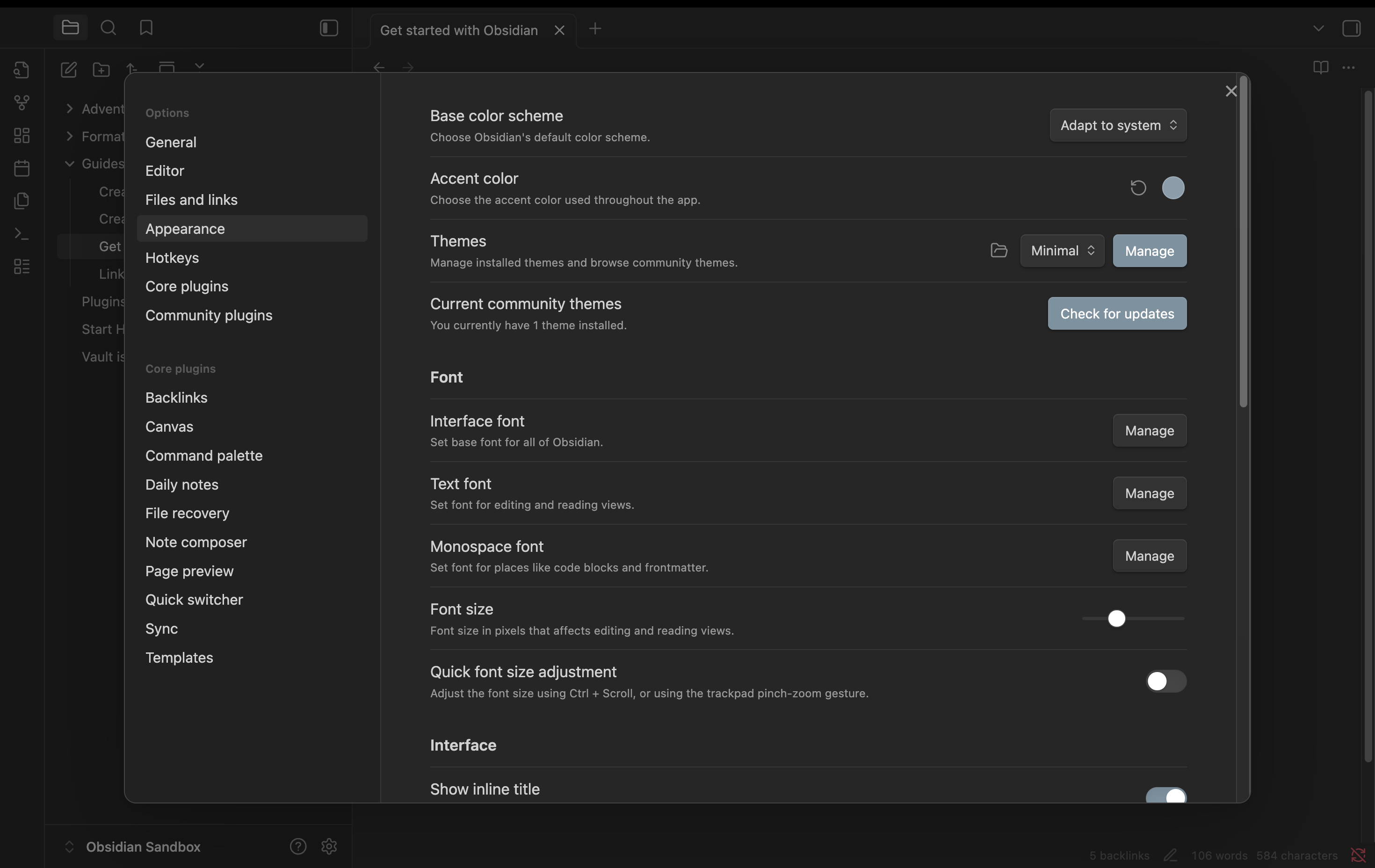The image size is (1375, 868).
Task: Open the Base color scheme dropdown
Action: pyautogui.click(x=1117, y=125)
